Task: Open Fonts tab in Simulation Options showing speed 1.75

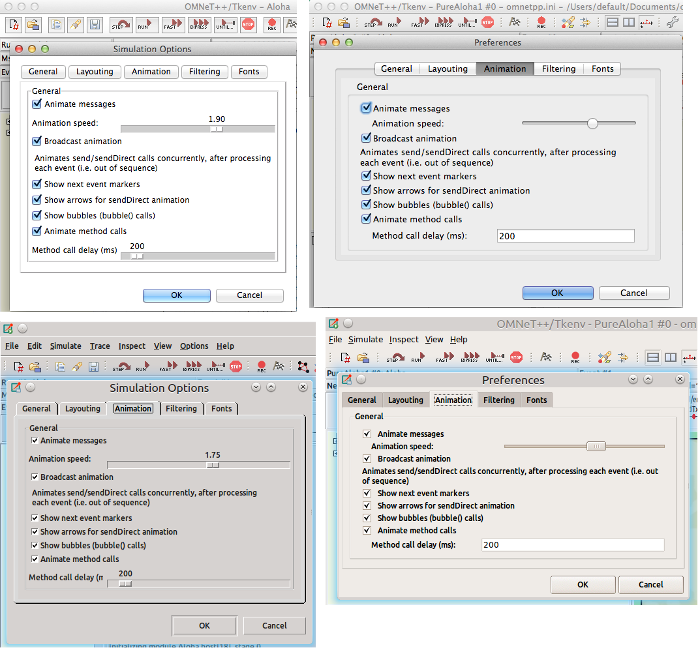Action: (221, 409)
